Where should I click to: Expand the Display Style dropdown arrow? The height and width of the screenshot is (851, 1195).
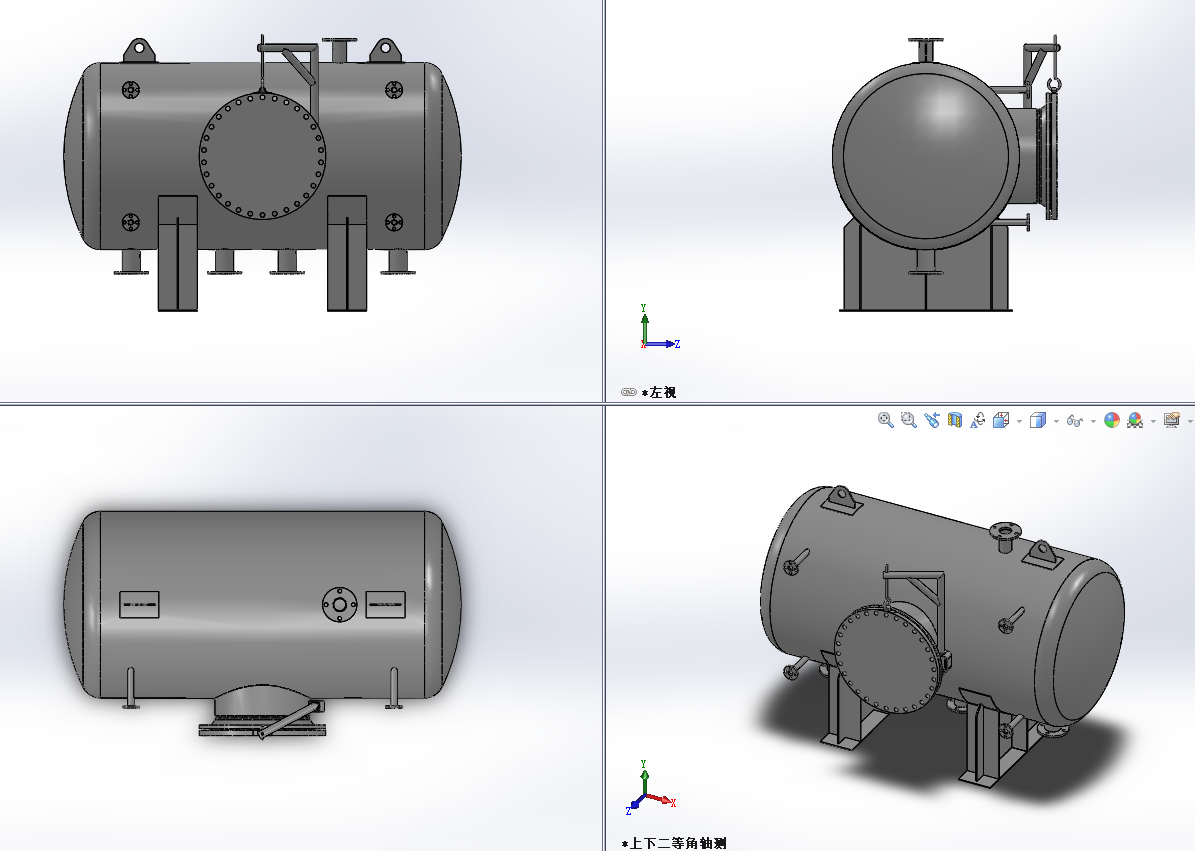tap(1056, 421)
